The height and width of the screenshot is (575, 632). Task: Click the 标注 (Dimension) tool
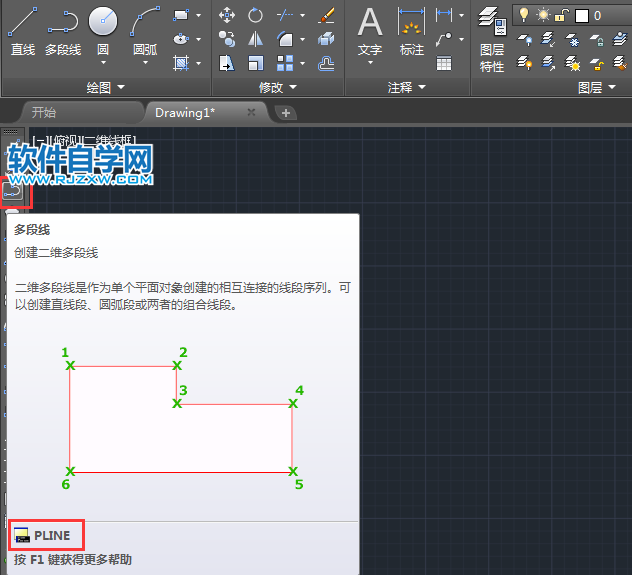pyautogui.click(x=411, y=30)
